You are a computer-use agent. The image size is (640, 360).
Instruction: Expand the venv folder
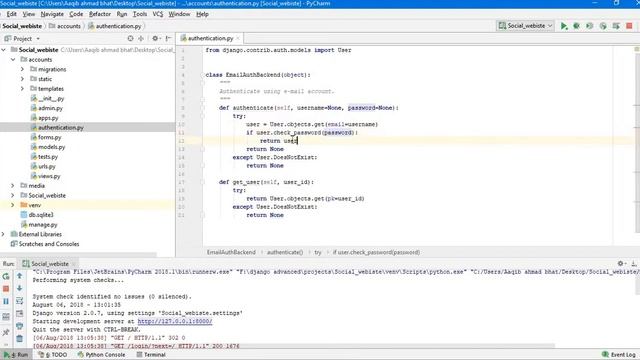13,205
